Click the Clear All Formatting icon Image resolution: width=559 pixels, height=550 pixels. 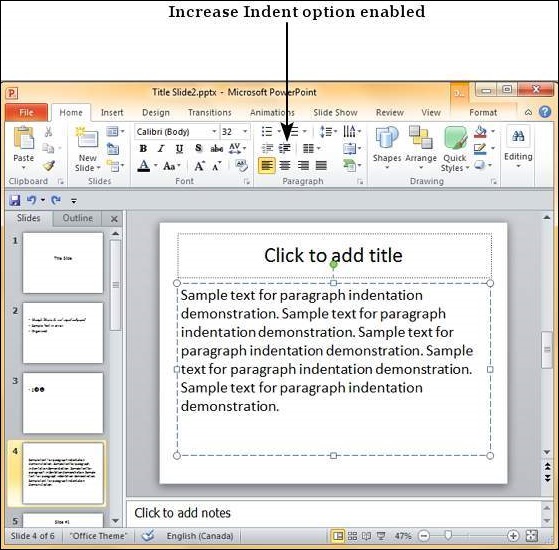click(x=242, y=165)
